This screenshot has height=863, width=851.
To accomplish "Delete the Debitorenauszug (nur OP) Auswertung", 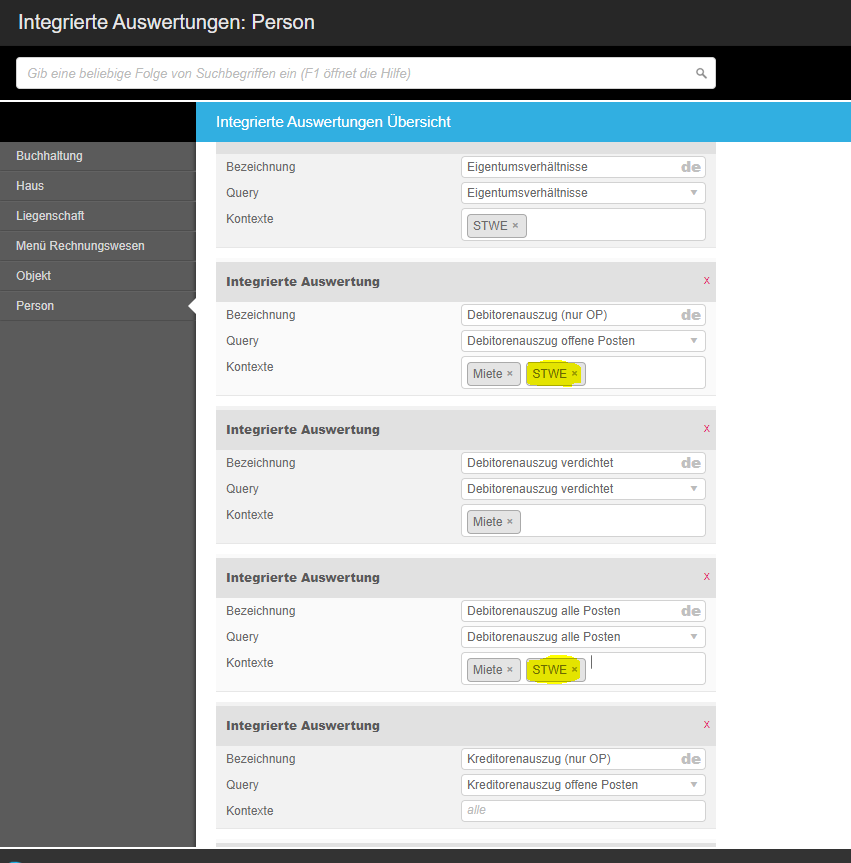I will [706, 281].
